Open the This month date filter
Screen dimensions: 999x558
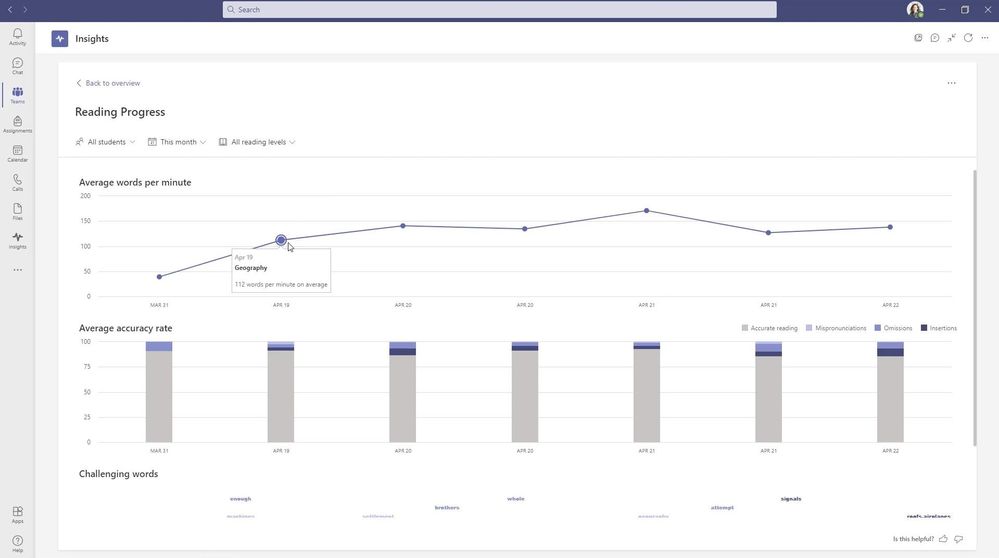[177, 142]
